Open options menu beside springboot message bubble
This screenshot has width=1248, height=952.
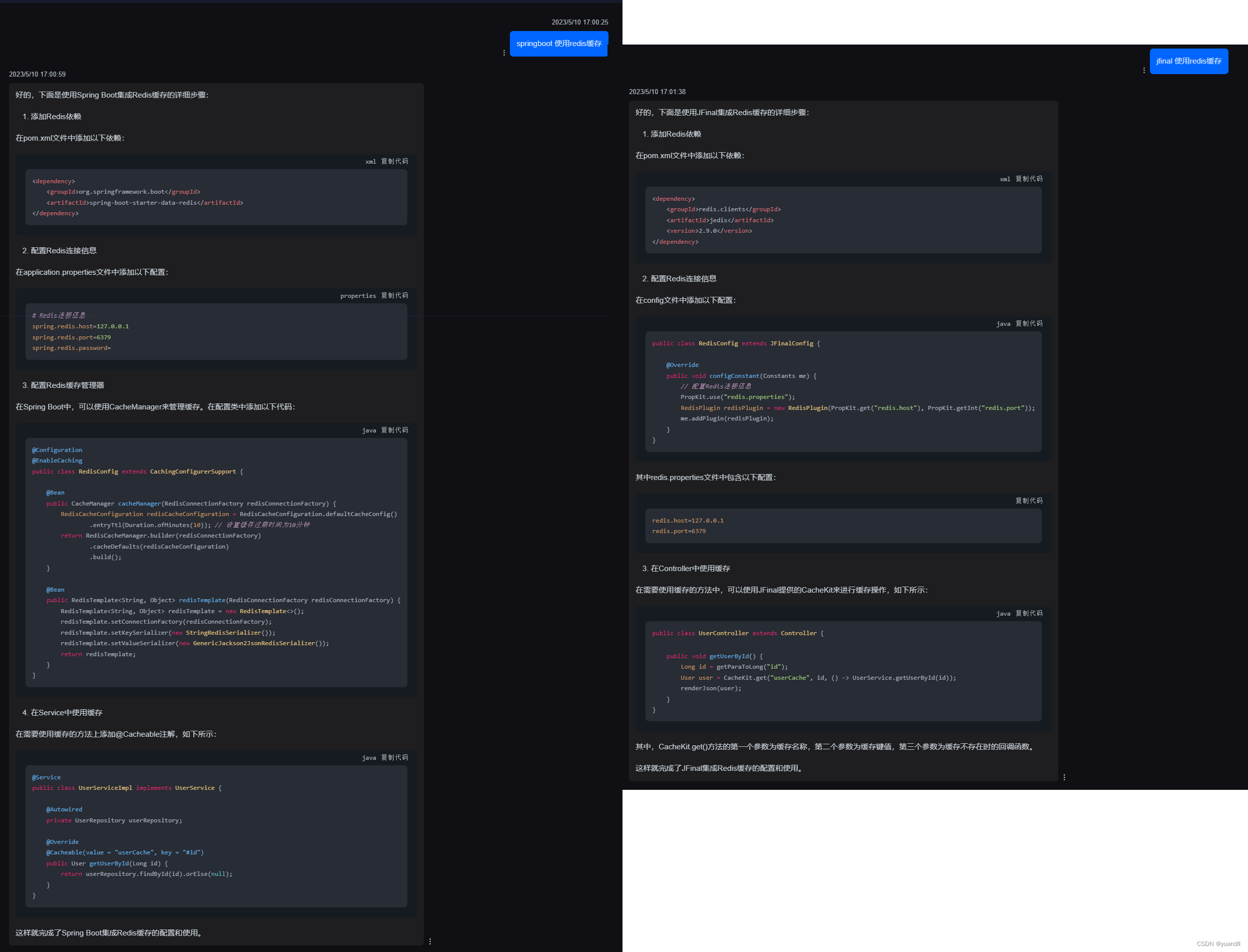(503, 53)
